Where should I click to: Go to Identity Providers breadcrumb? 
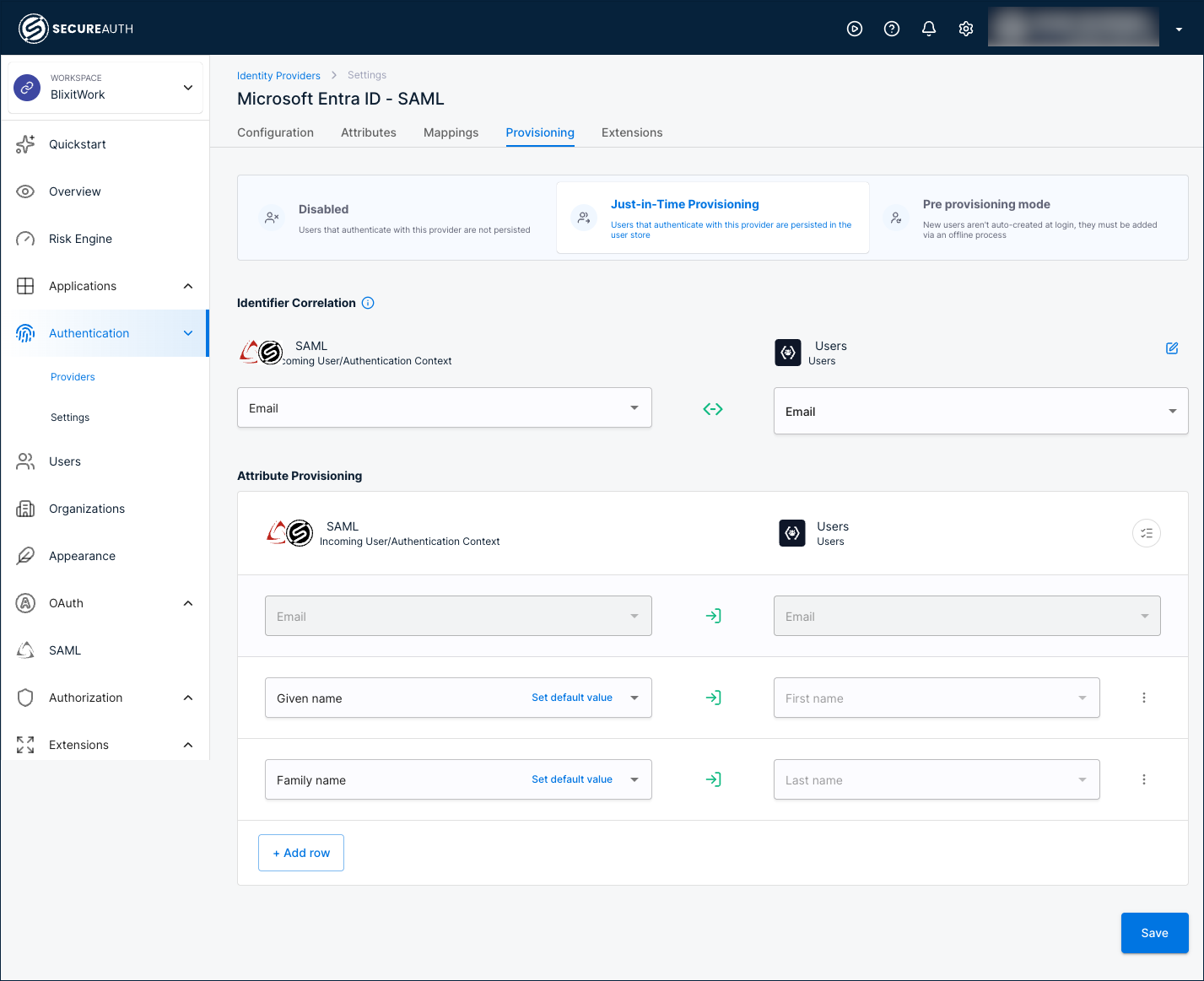coord(278,75)
